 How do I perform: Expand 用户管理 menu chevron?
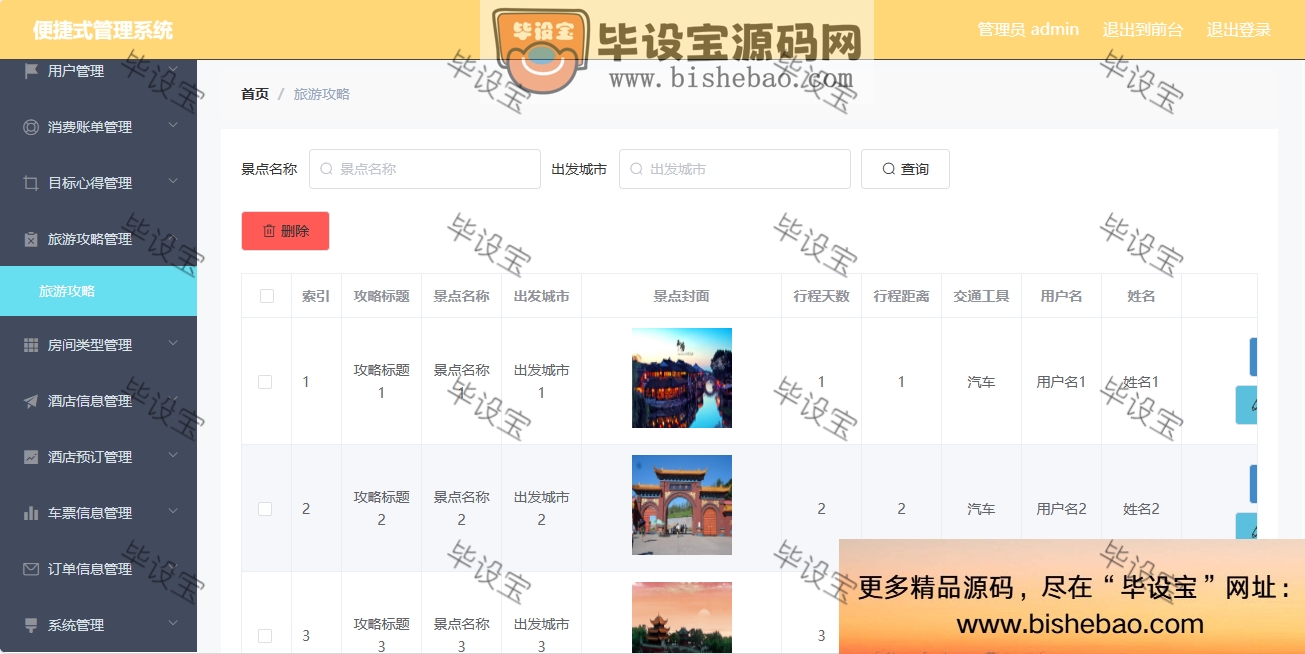click(x=173, y=69)
